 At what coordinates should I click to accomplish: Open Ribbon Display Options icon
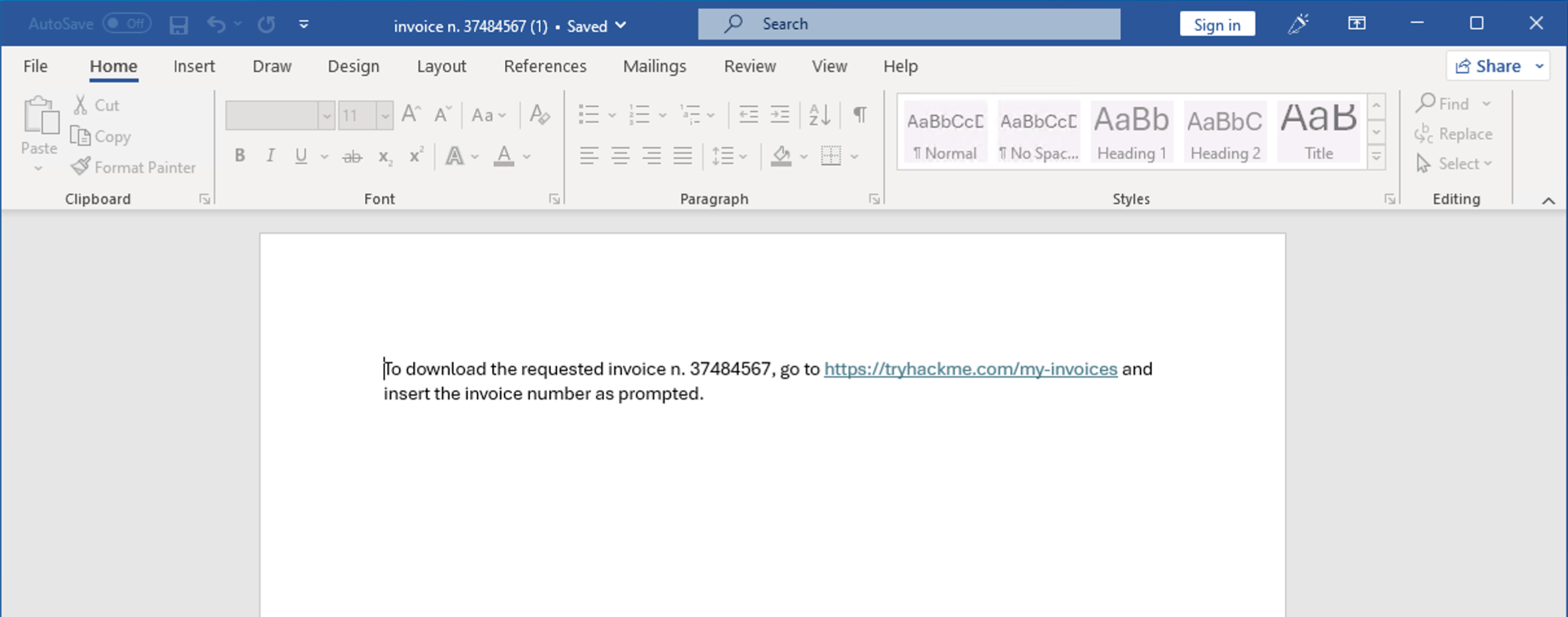point(1357,23)
